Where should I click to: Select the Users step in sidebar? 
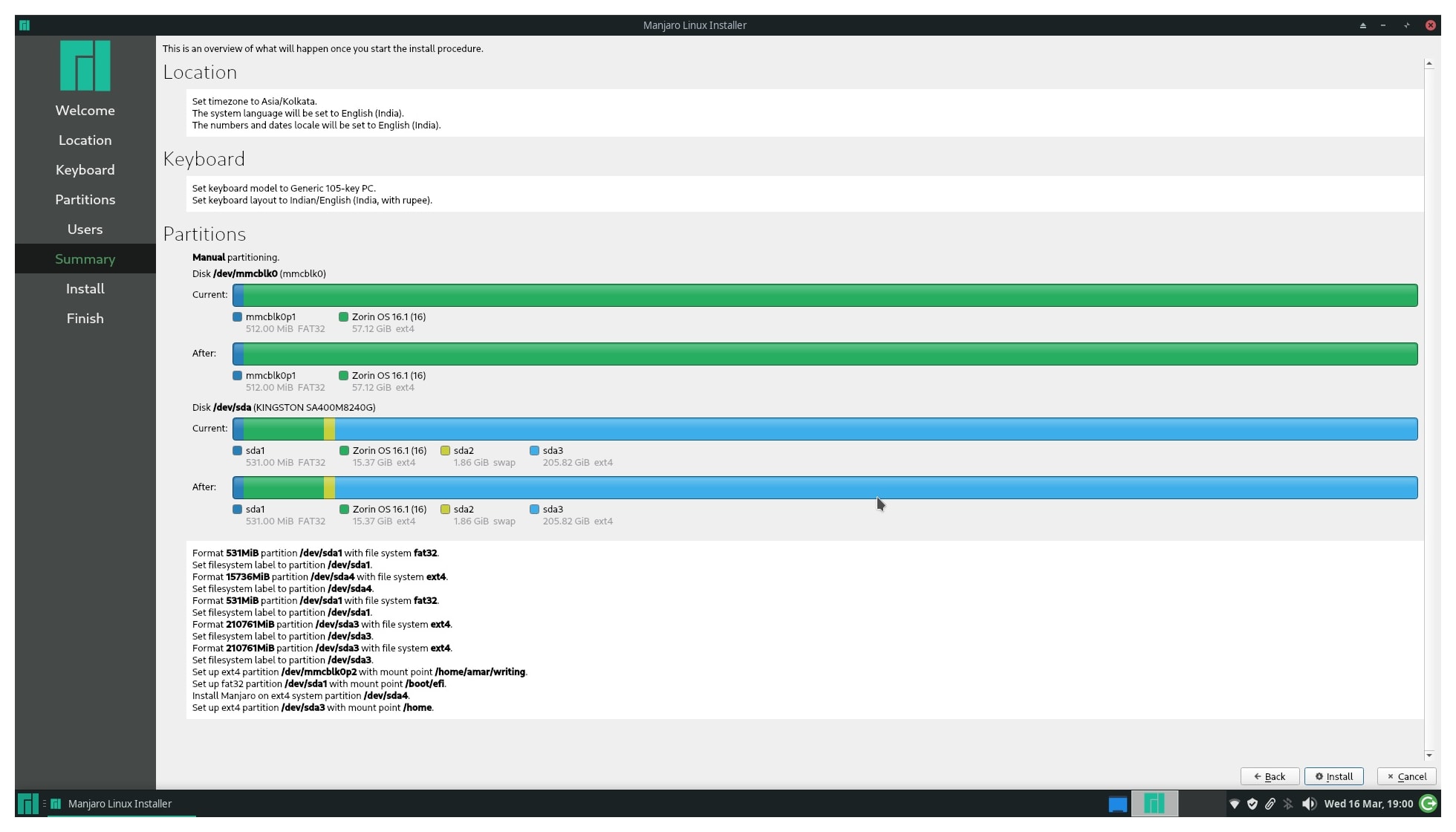(x=85, y=229)
